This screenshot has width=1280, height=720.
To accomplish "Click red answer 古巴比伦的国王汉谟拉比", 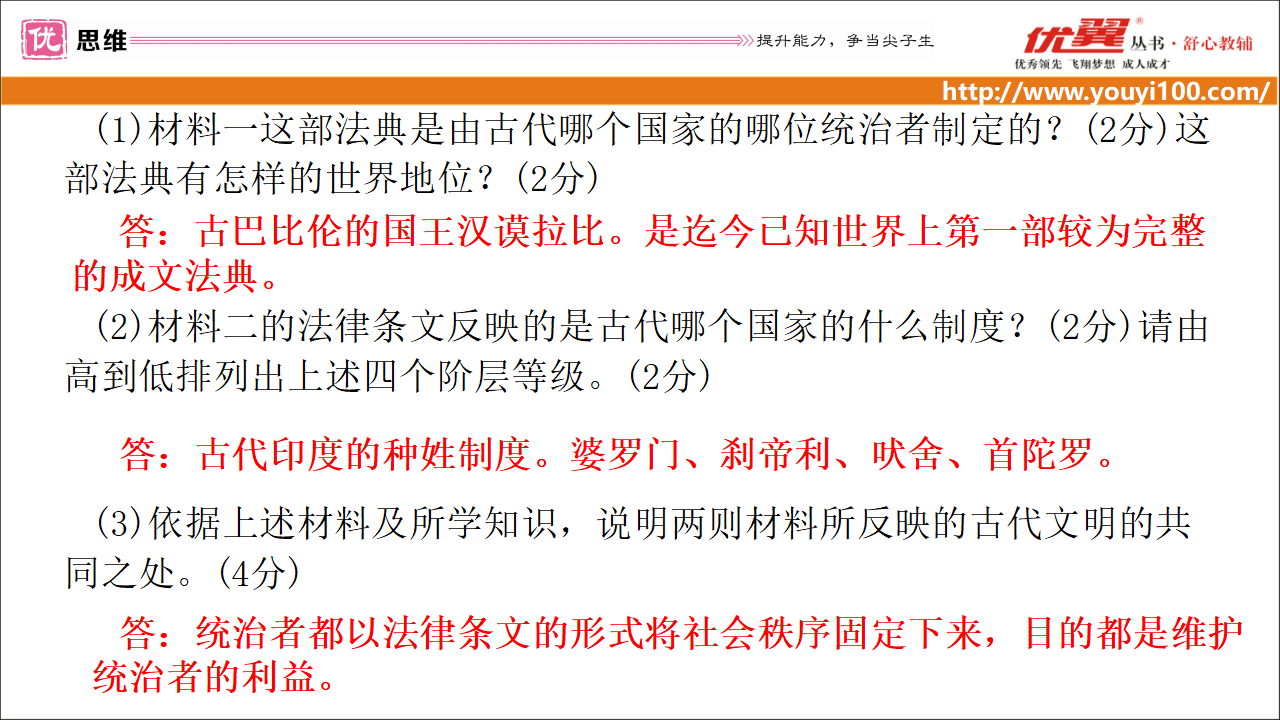I will [402, 232].
